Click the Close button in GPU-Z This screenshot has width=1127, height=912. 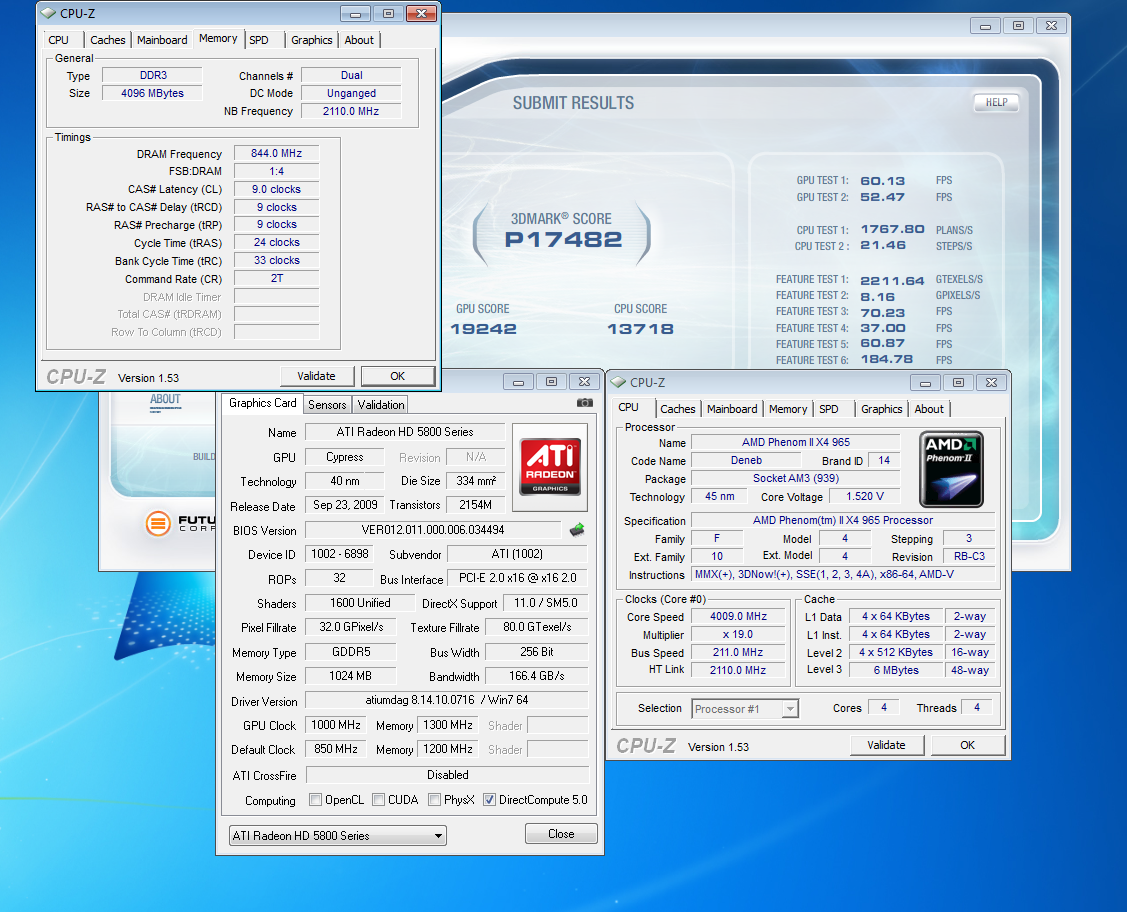(561, 834)
